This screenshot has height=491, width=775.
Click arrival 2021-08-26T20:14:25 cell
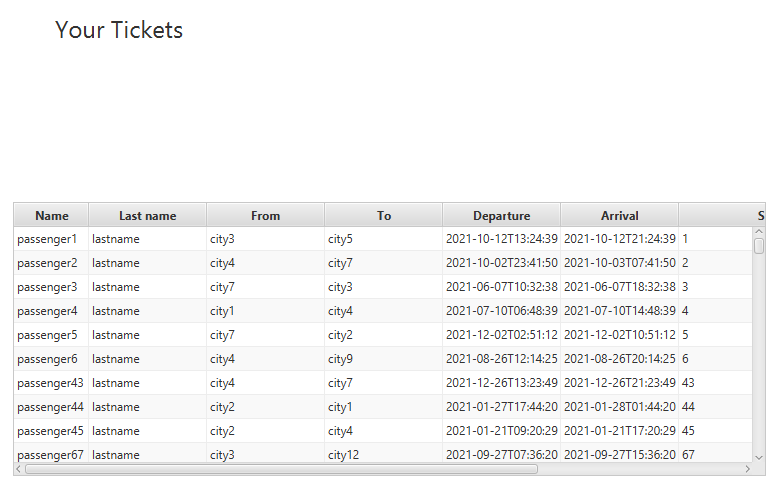pyautogui.click(x=619, y=359)
